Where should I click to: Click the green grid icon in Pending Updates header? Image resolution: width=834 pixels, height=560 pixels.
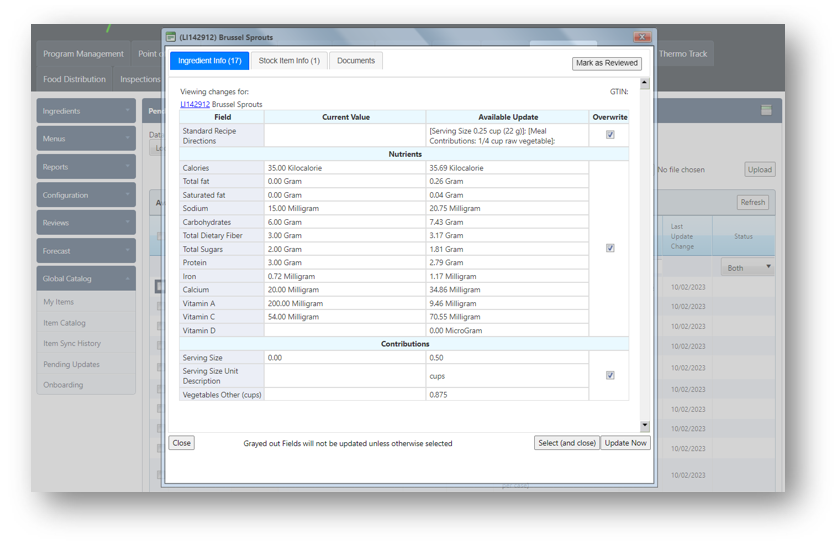[x=766, y=110]
